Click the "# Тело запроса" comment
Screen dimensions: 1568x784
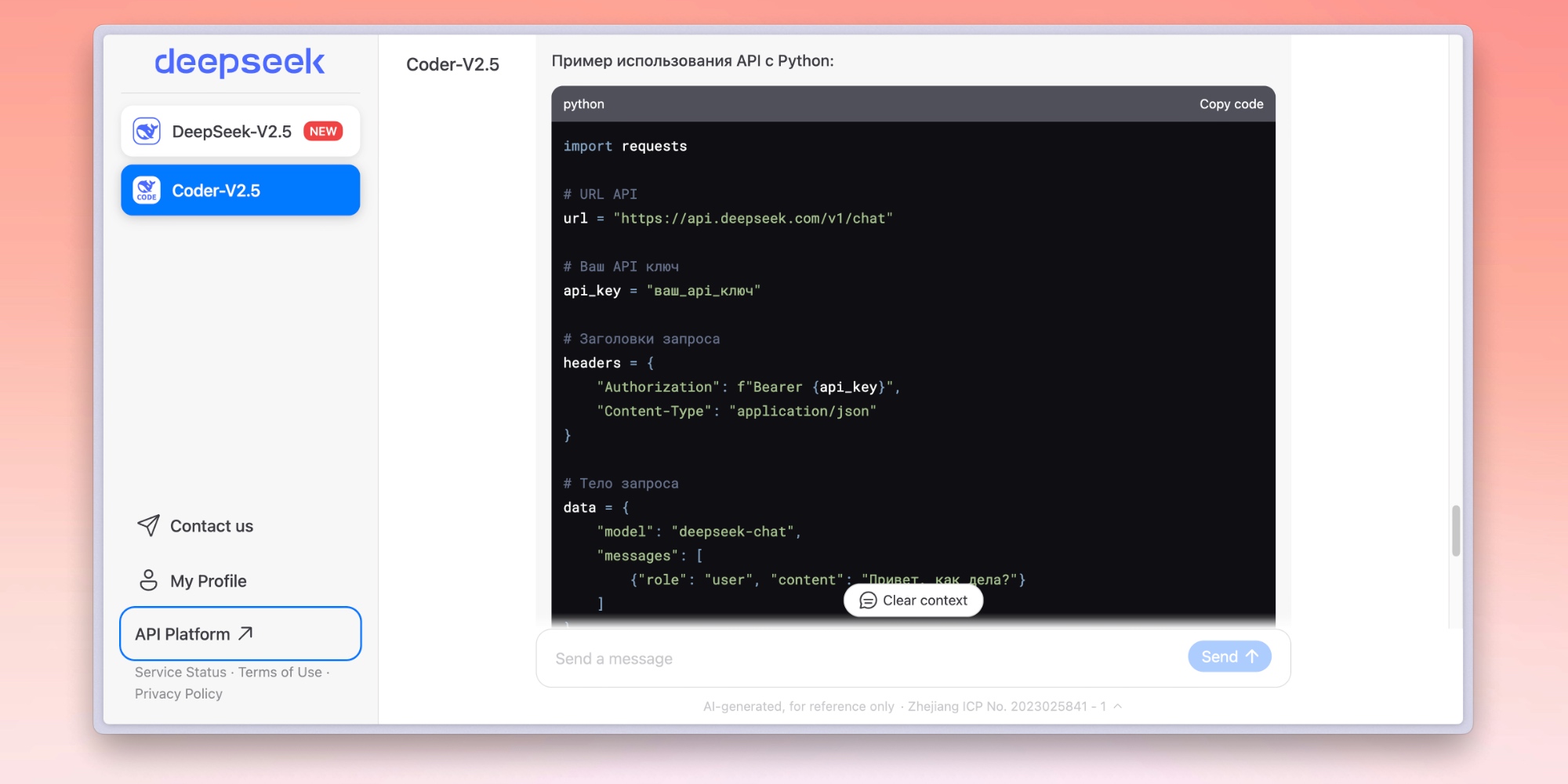pos(621,484)
